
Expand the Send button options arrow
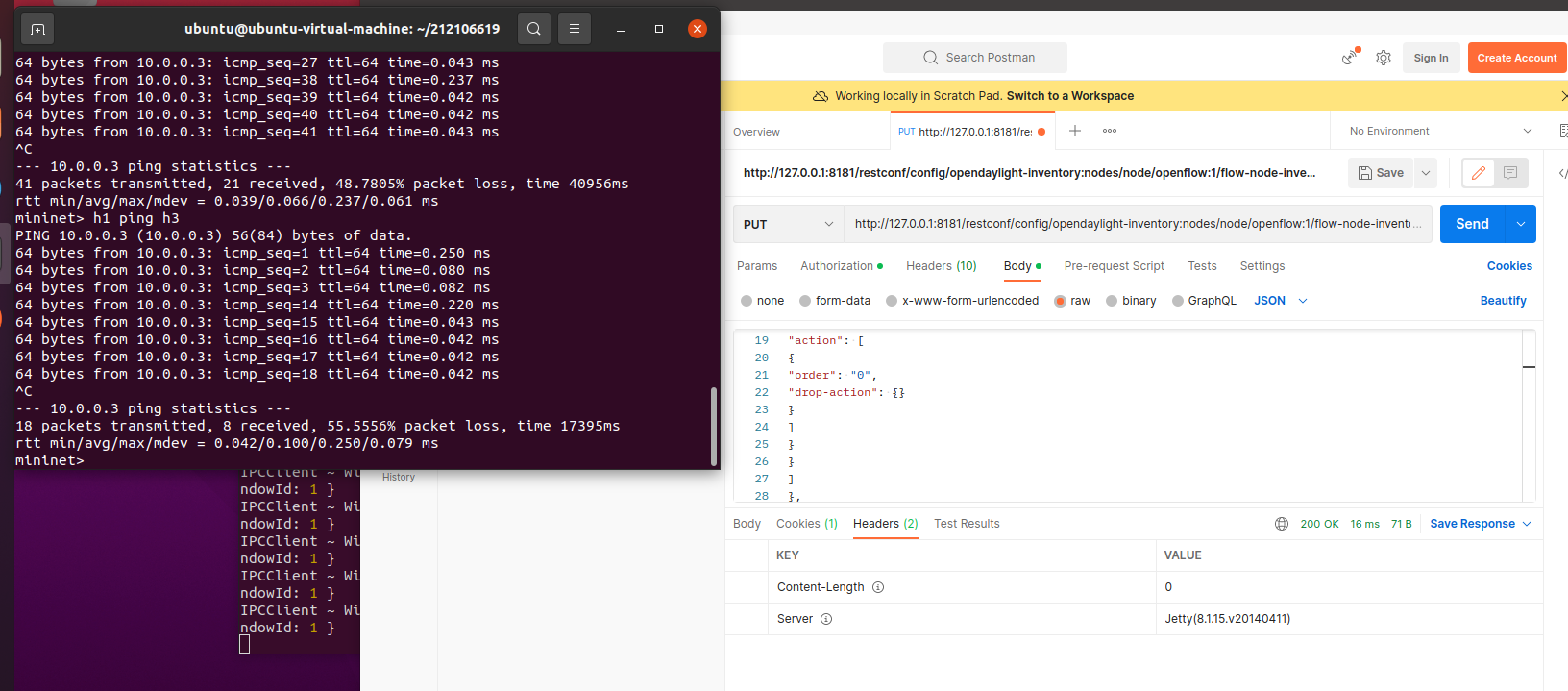1520,224
